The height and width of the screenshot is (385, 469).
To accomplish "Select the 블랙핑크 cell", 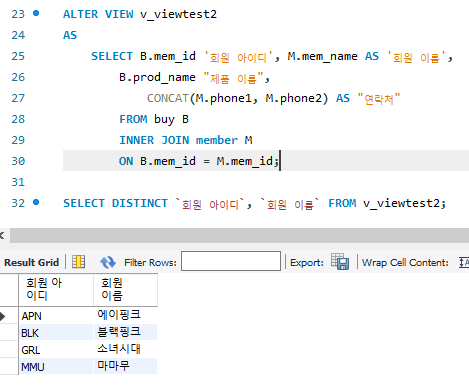I will click(x=125, y=332).
